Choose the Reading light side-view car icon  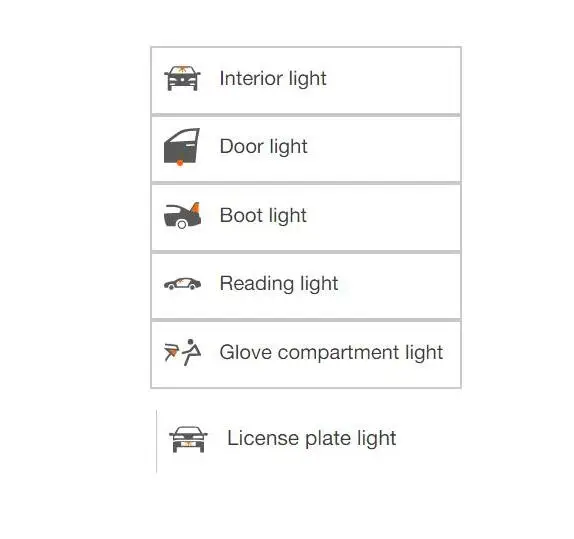click(x=182, y=283)
